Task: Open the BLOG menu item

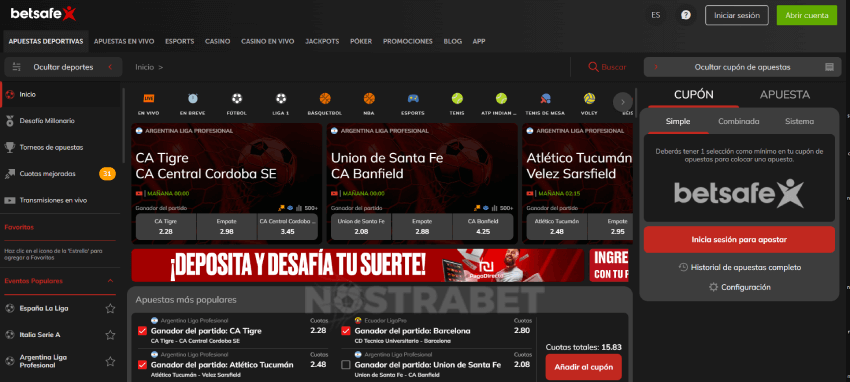Action: pos(453,41)
